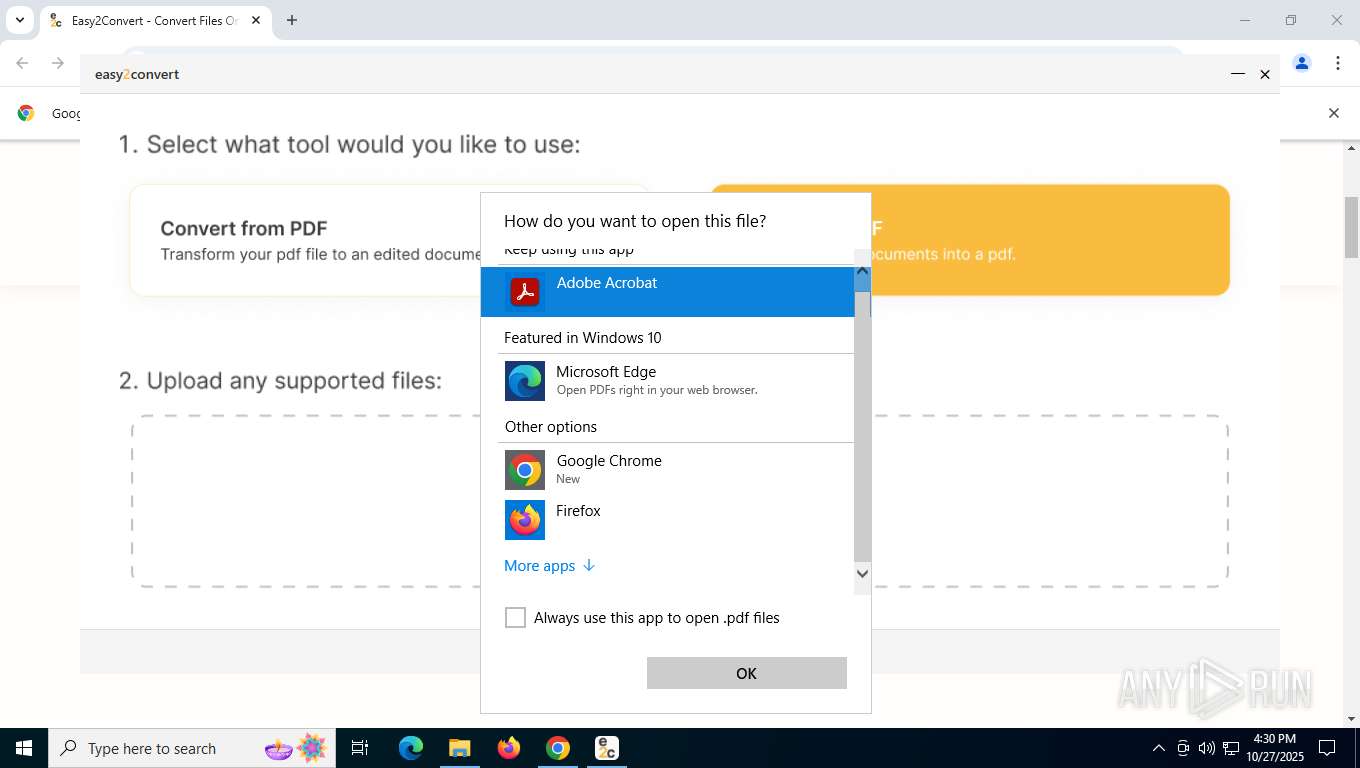Open a new Chrome tab
The image size is (1360, 768).
click(292, 20)
